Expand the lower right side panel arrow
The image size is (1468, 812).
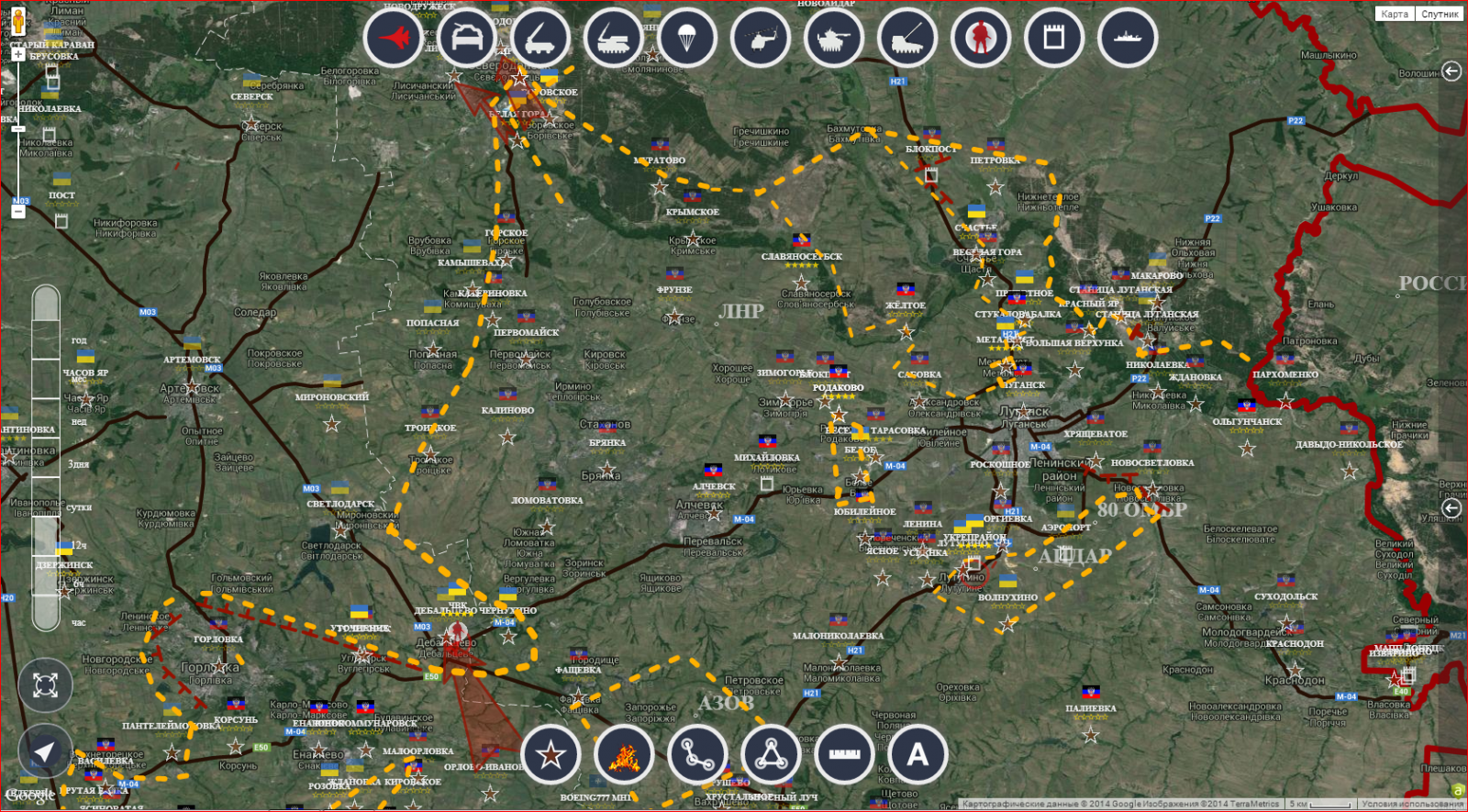pyautogui.click(x=1451, y=507)
